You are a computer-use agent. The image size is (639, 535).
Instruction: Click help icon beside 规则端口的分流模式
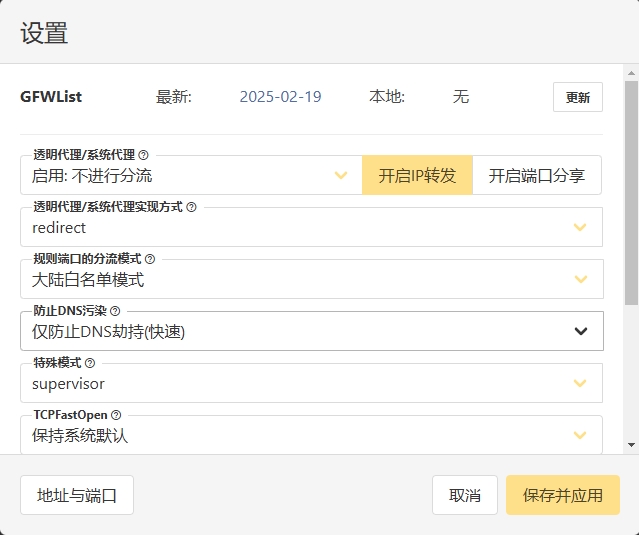[150, 259]
